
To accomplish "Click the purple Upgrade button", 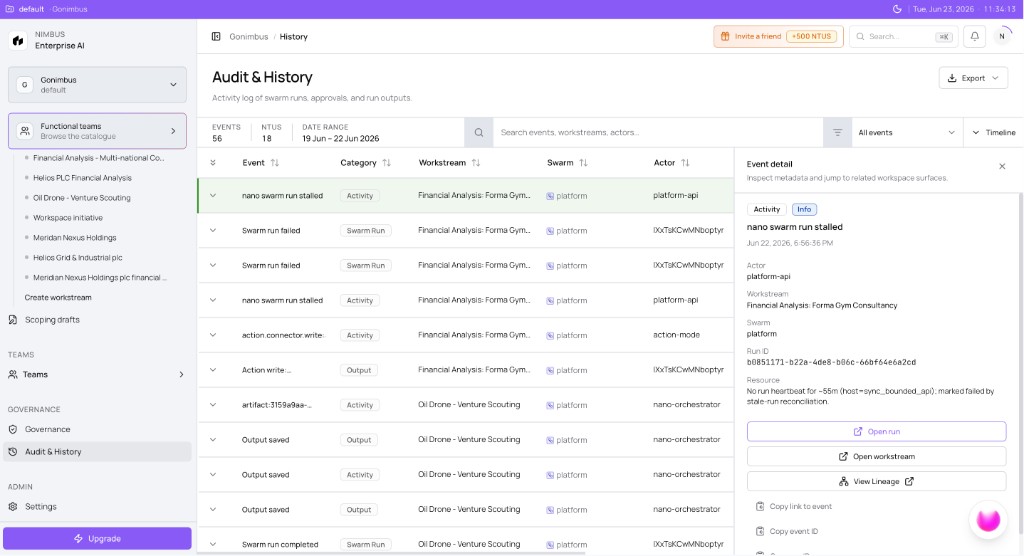I will [97, 538].
